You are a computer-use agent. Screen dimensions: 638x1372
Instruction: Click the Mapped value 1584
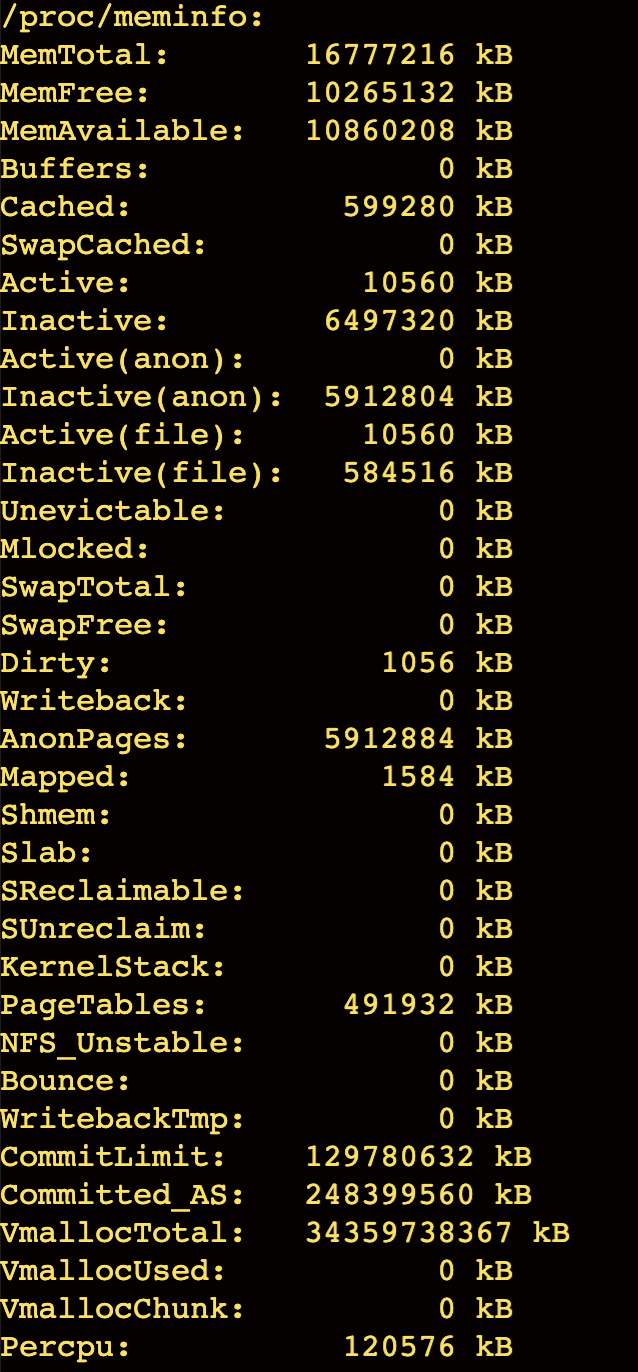pos(418,777)
